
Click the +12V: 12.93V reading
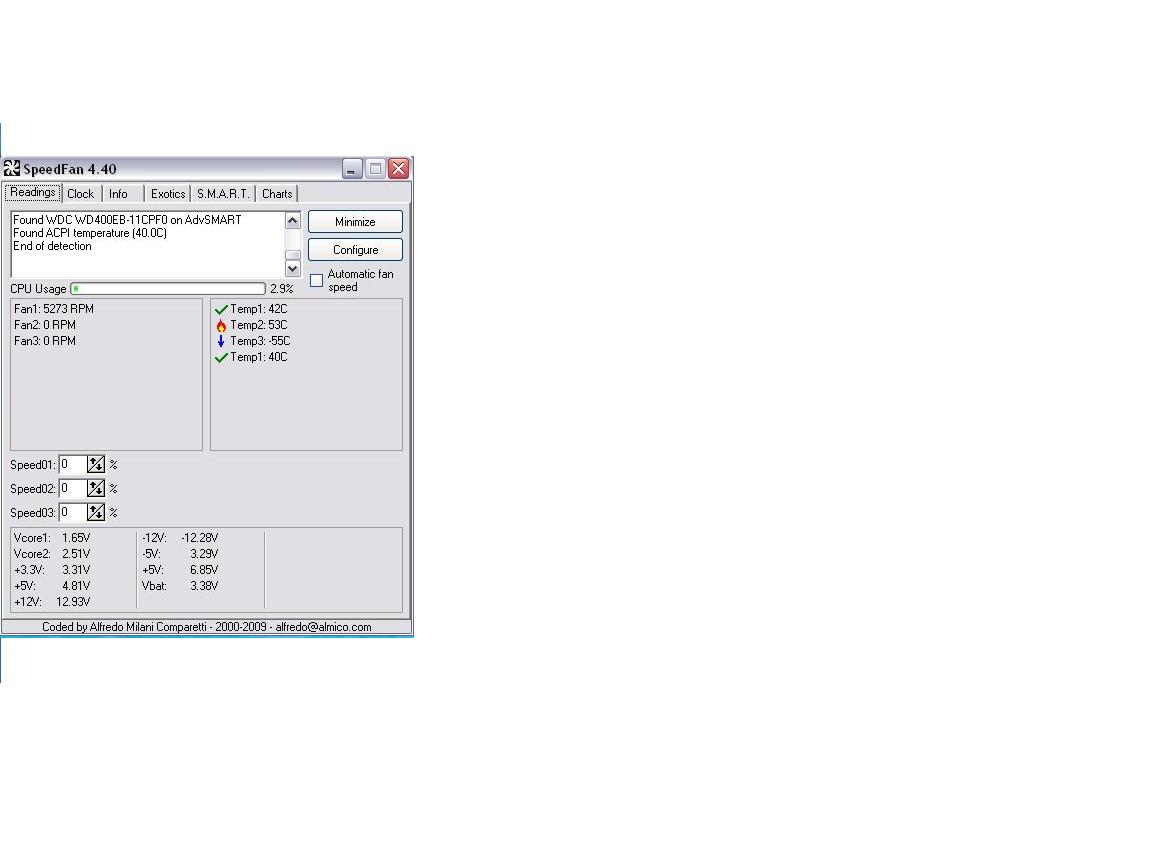[52, 602]
